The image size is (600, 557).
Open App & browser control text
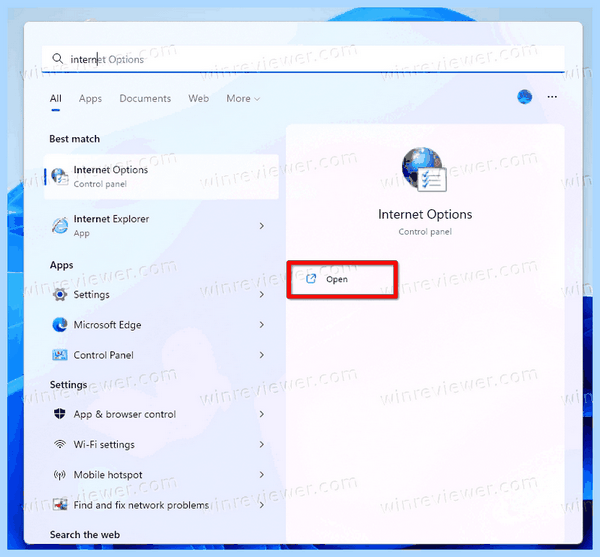click(x=125, y=414)
